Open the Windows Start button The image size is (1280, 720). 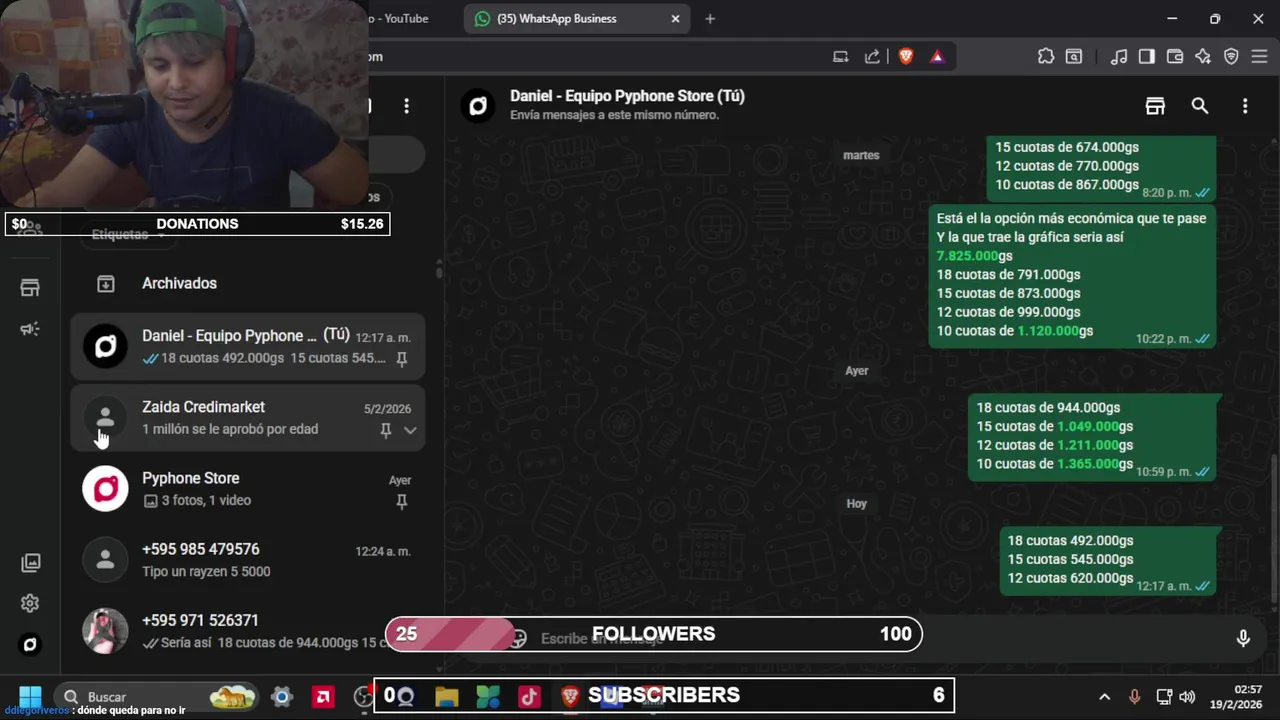point(30,696)
